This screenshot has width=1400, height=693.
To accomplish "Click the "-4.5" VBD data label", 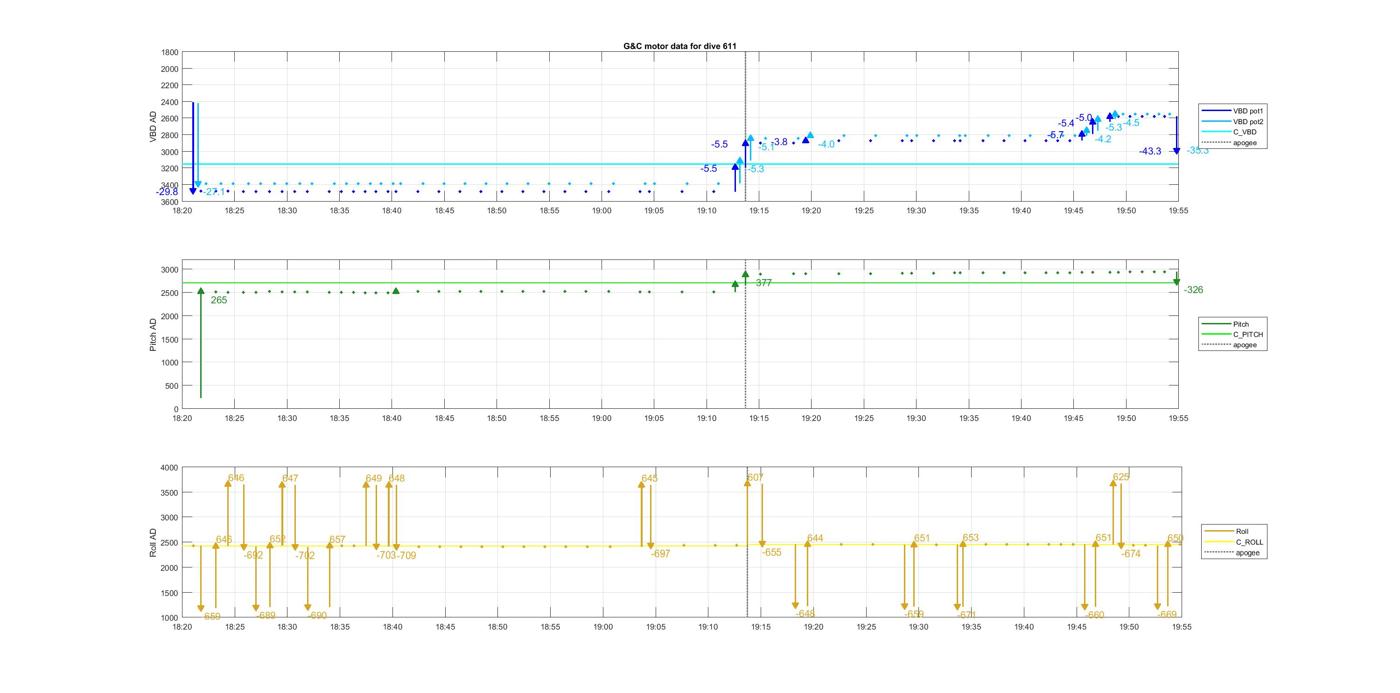I will (1131, 123).
